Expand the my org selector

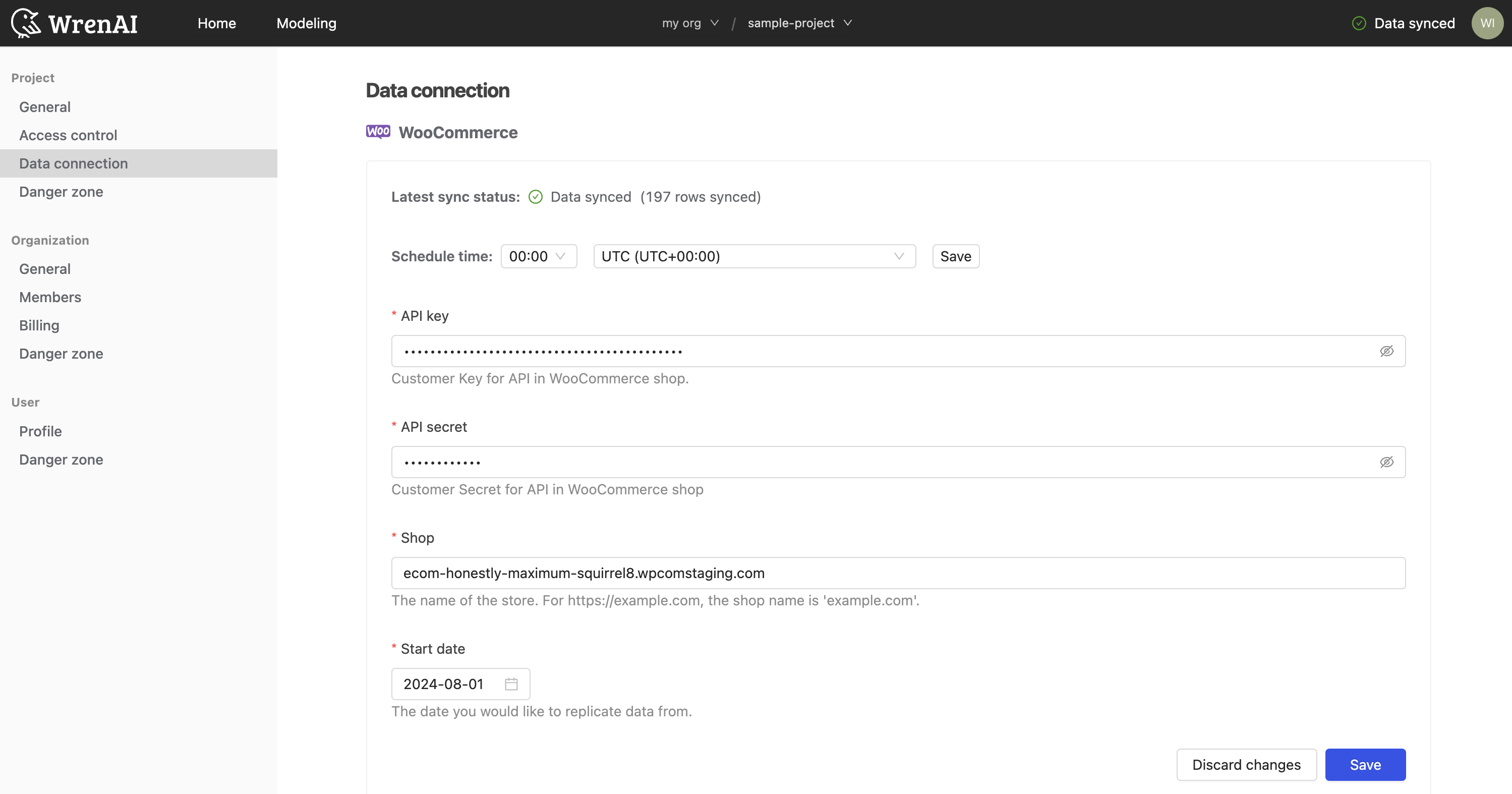(x=690, y=23)
